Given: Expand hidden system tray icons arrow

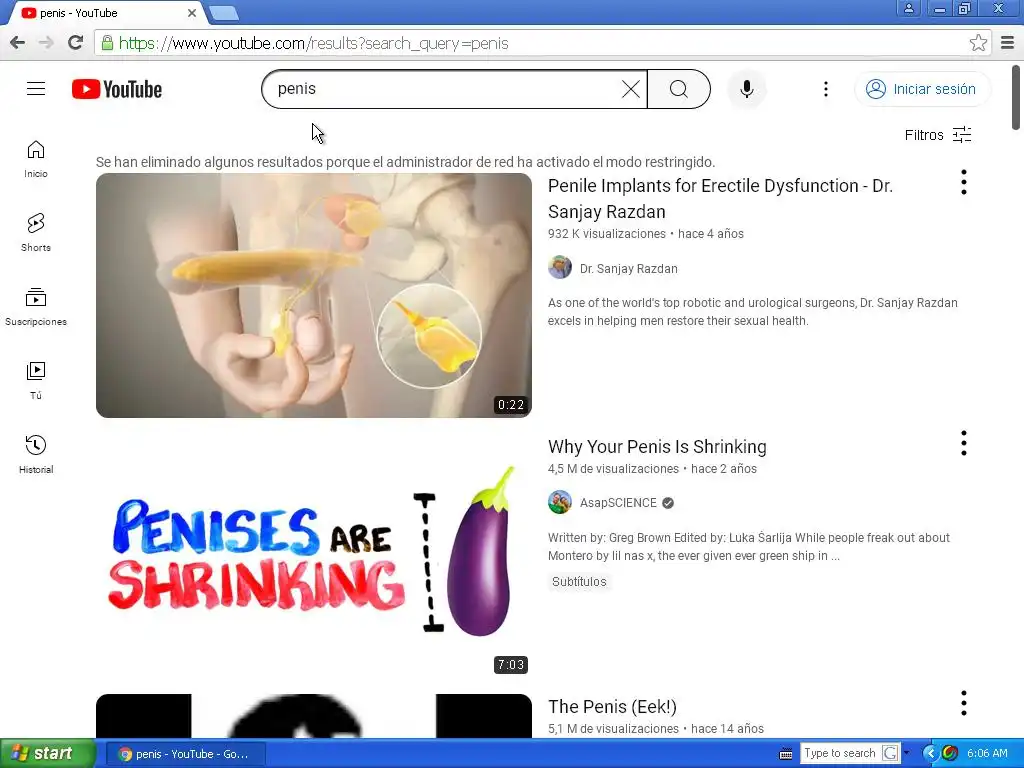Looking at the screenshot, I should click(930, 754).
